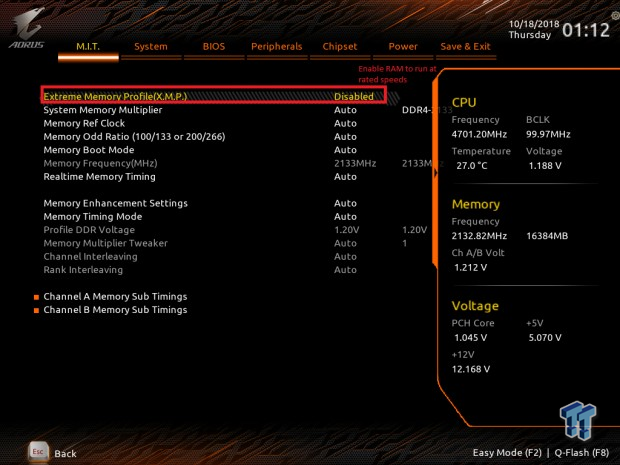
Task: Click PCH Core 1.045 V value
Action: pos(471,338)
